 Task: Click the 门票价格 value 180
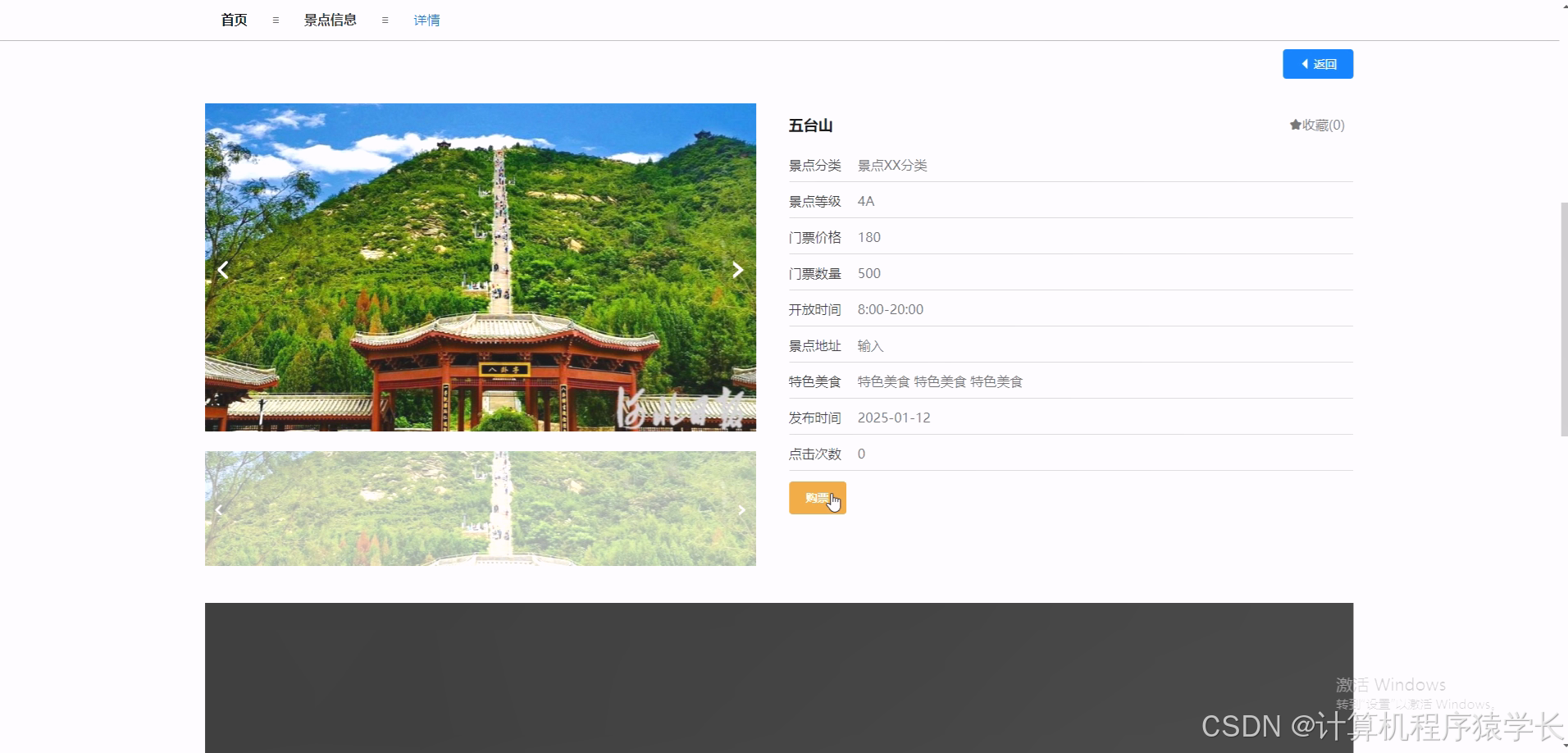[x=869, y=237]
